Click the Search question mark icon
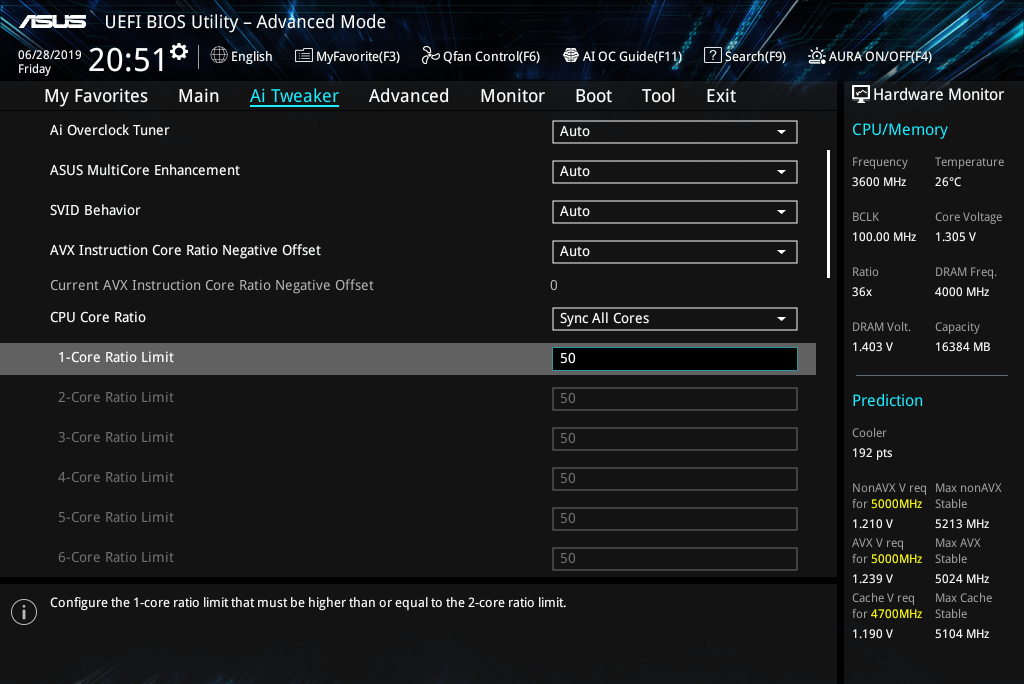 coord(712,56)
